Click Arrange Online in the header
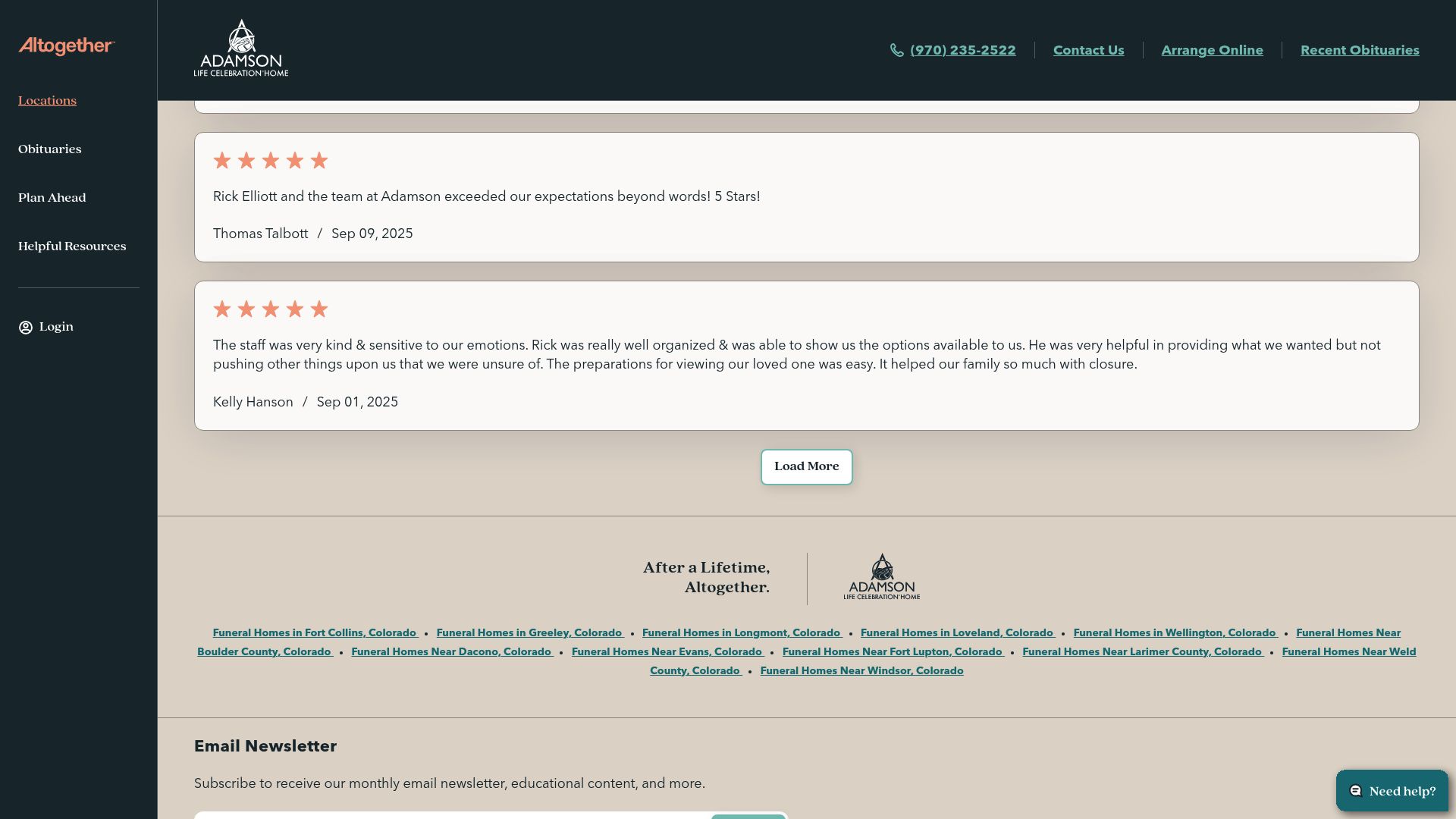The width and height of the screenshot is (1456, 819). [1212, 50]
